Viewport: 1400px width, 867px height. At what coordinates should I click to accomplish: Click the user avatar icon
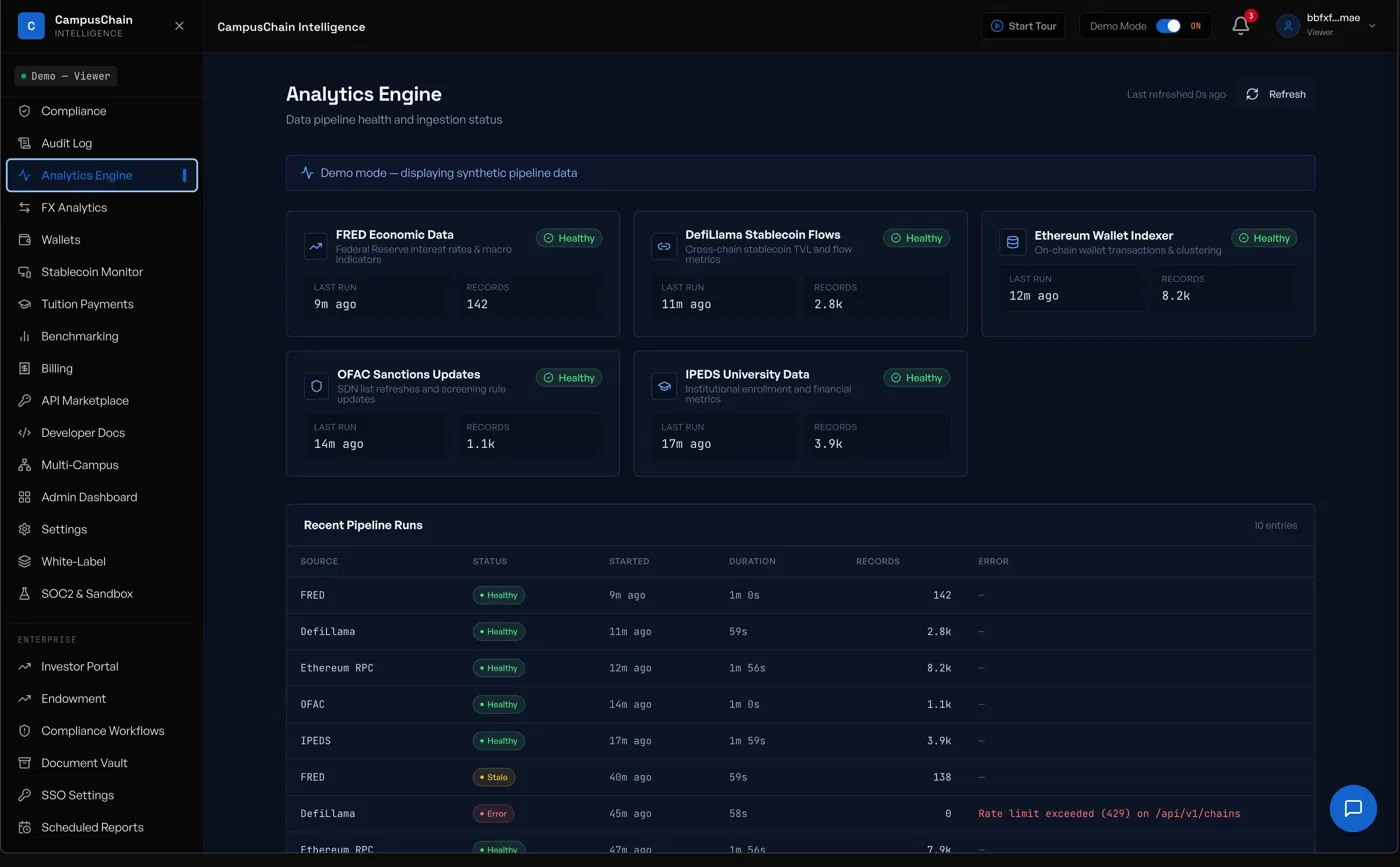(x=1288, y=26)
